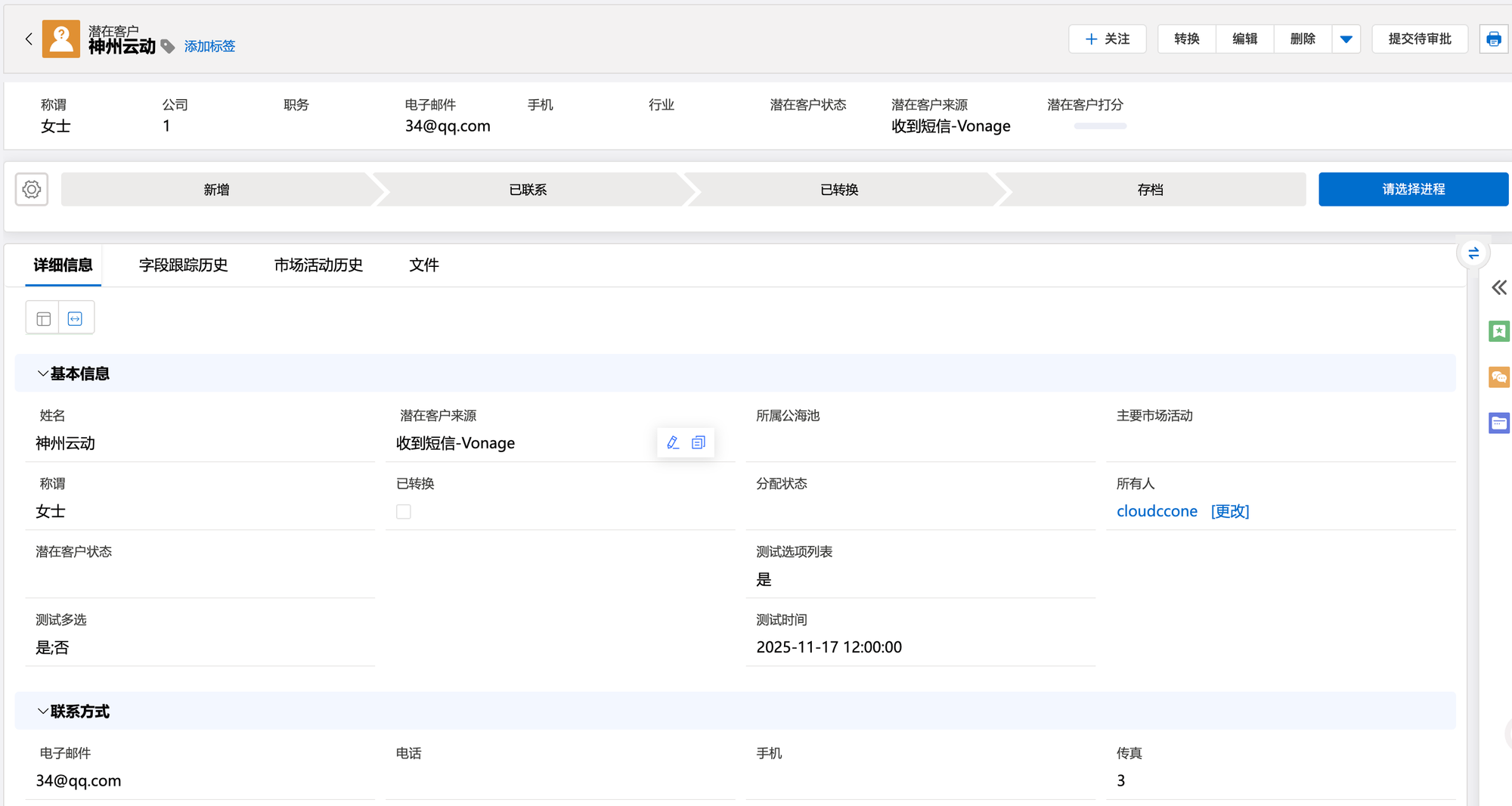Image resolution: width=1512 pixels, height=806 pixels.
Task: Click the copy icon beside 收到短信-Vonage
Action: tap(699, 442)
